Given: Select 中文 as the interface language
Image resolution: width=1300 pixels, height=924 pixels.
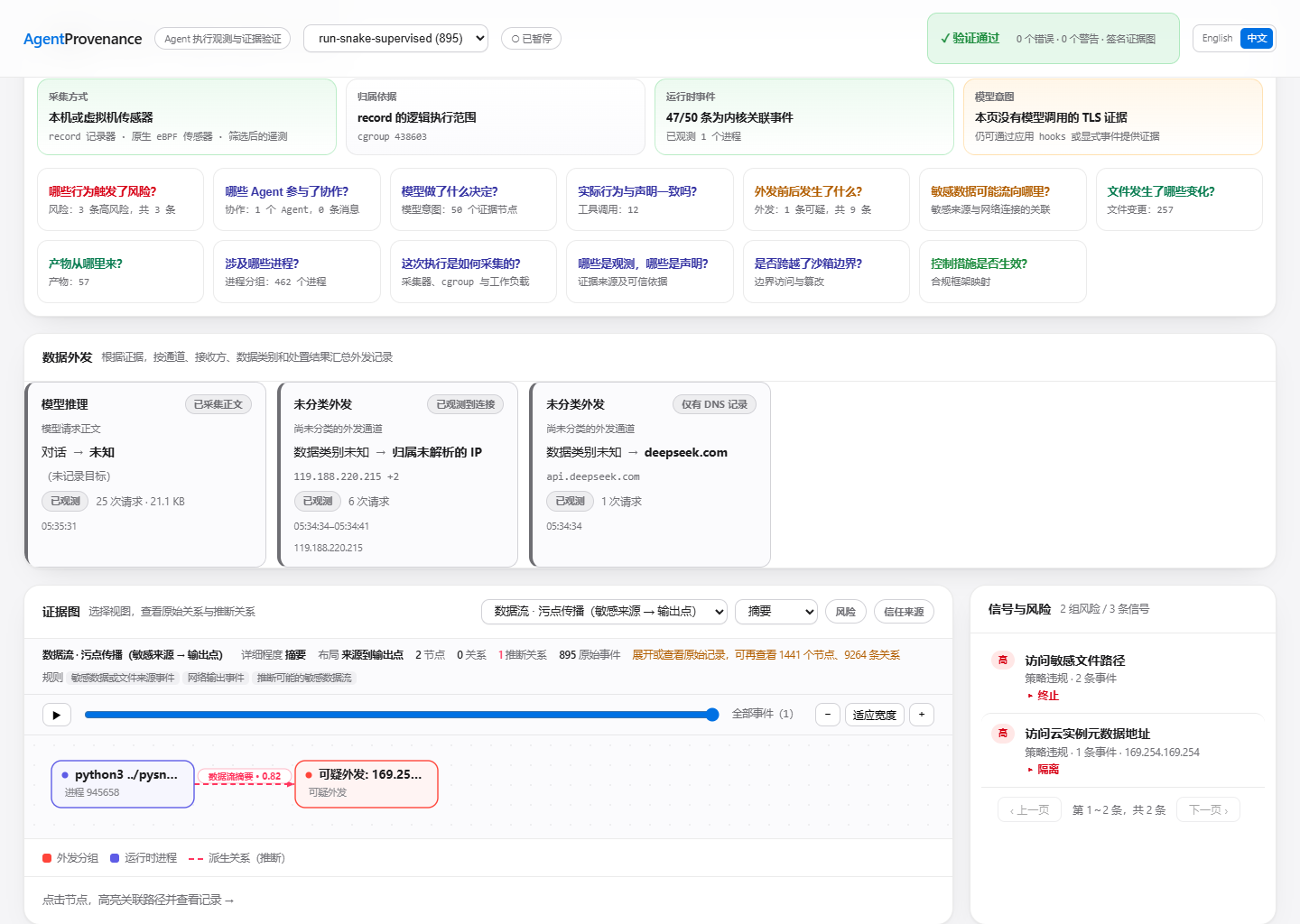Looking at the screenshot, I should click(x=1257, y=38).
